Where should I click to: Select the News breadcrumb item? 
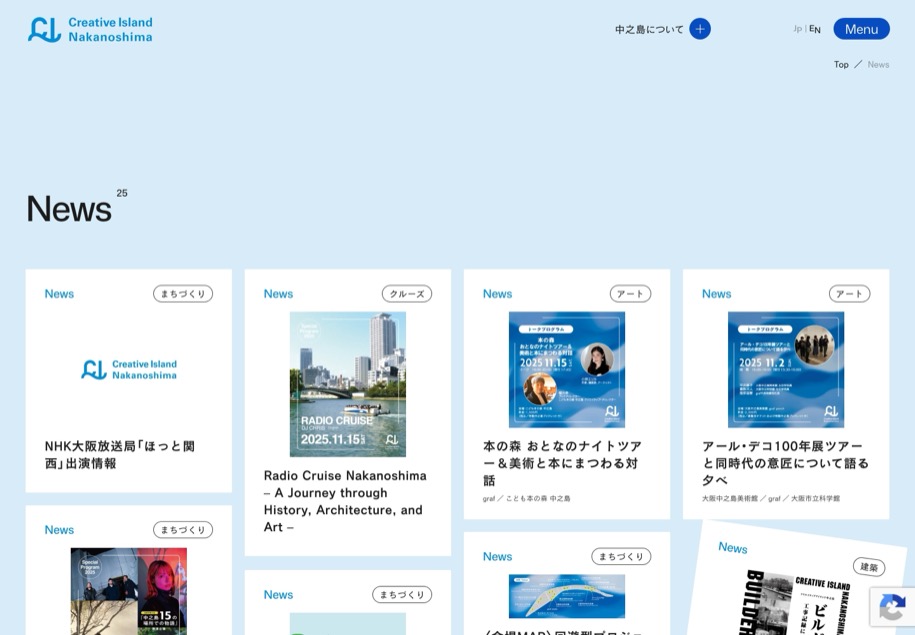[878, 65]
